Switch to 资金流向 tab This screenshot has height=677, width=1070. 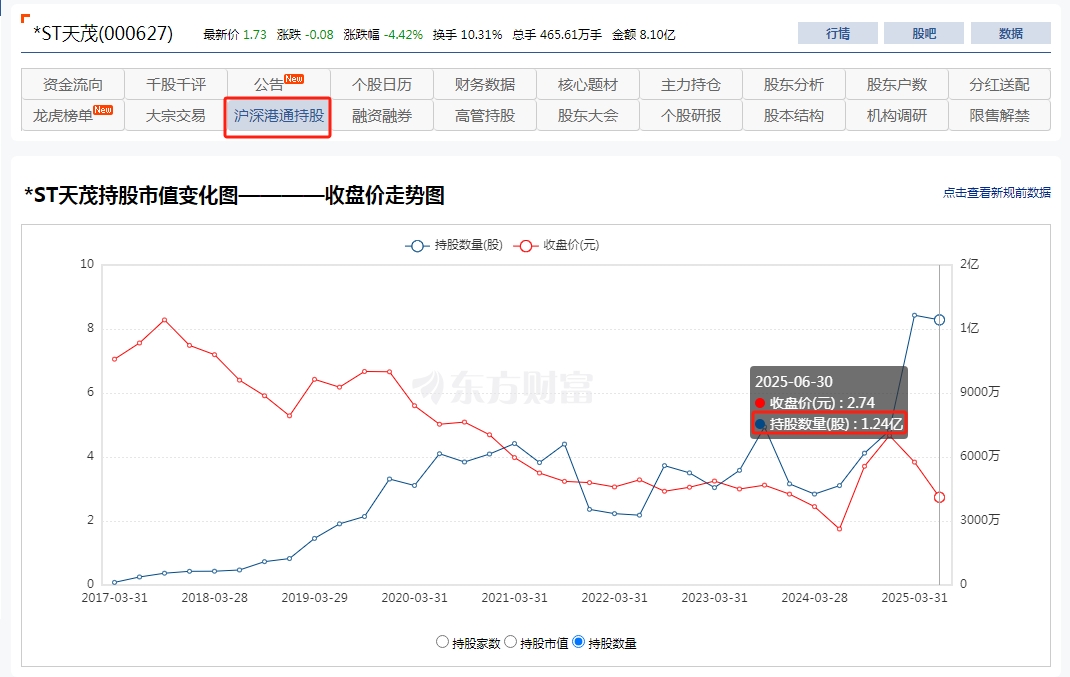(73, 85)
